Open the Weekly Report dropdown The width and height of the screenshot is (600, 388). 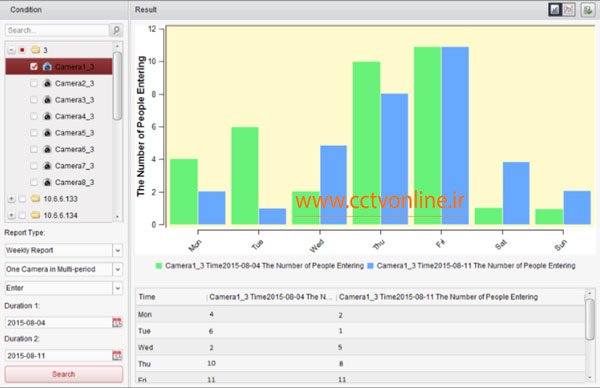pyautogui.click(x=117, y=250)
